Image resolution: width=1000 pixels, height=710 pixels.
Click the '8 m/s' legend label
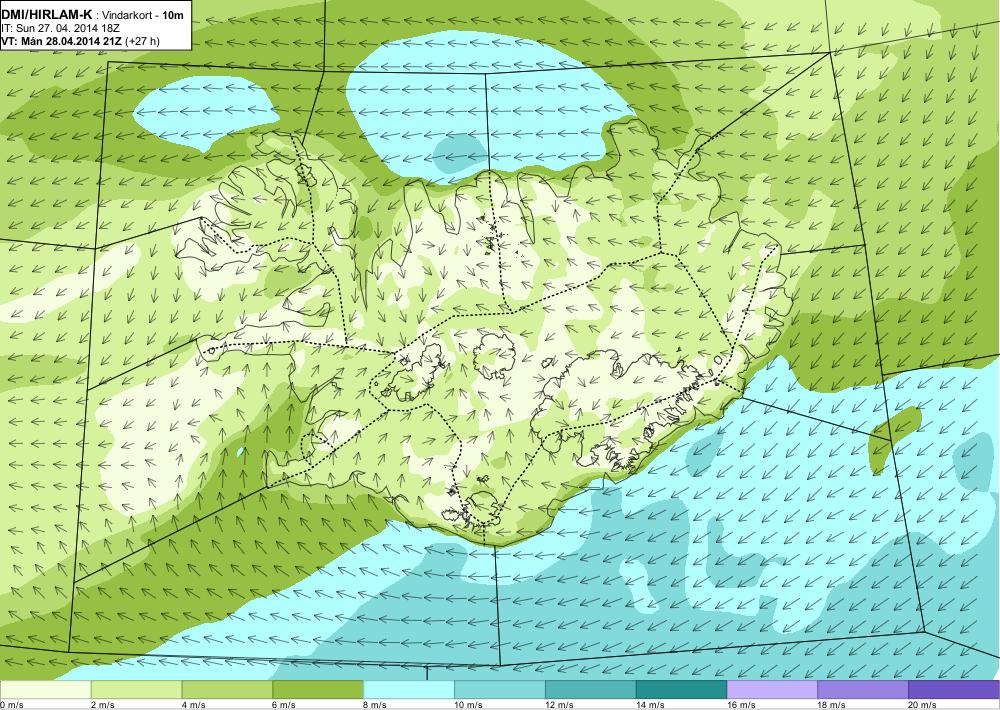376,705
